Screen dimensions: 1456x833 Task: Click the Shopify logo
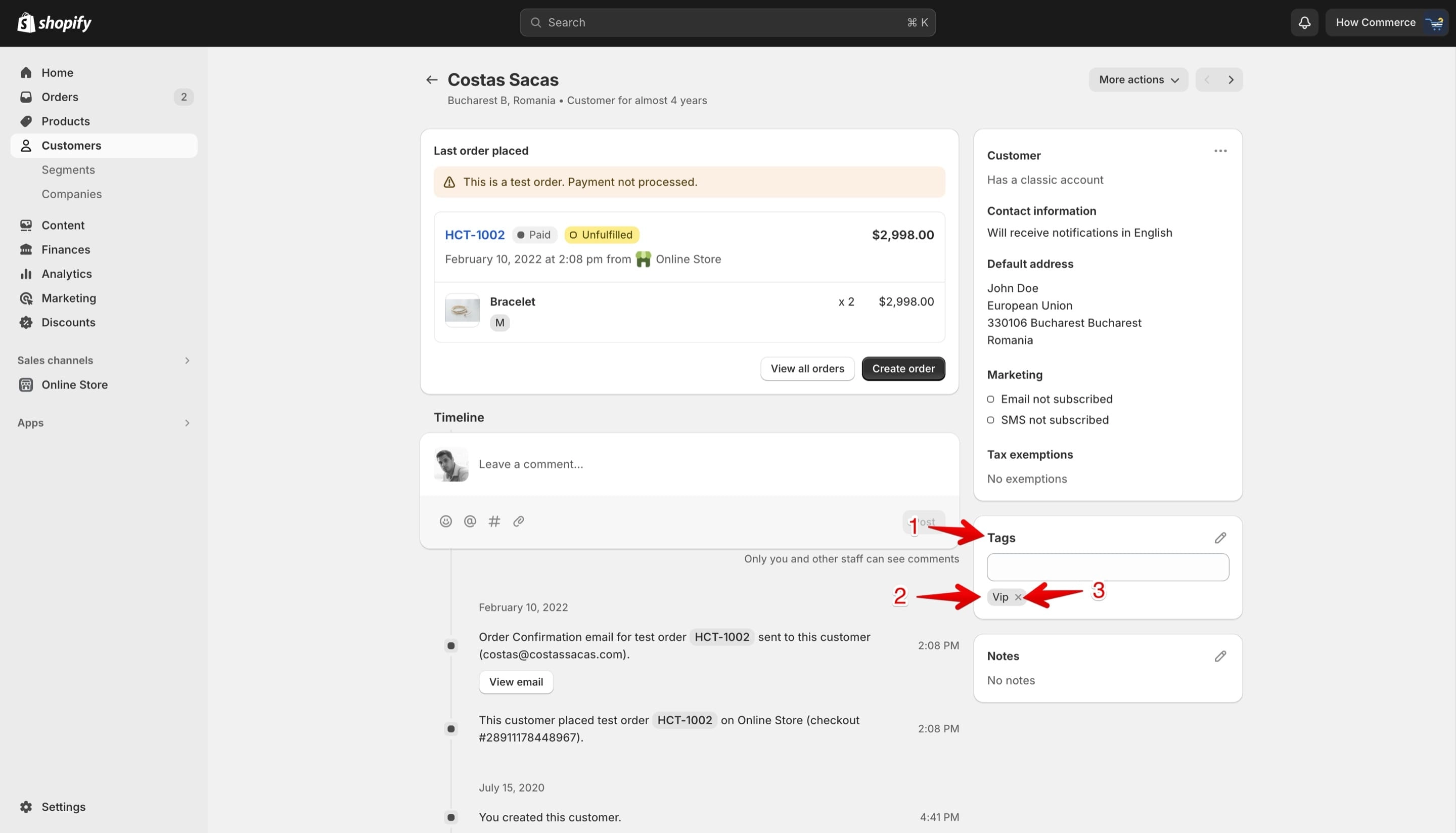pyautogui.click(x=54, y=22)
